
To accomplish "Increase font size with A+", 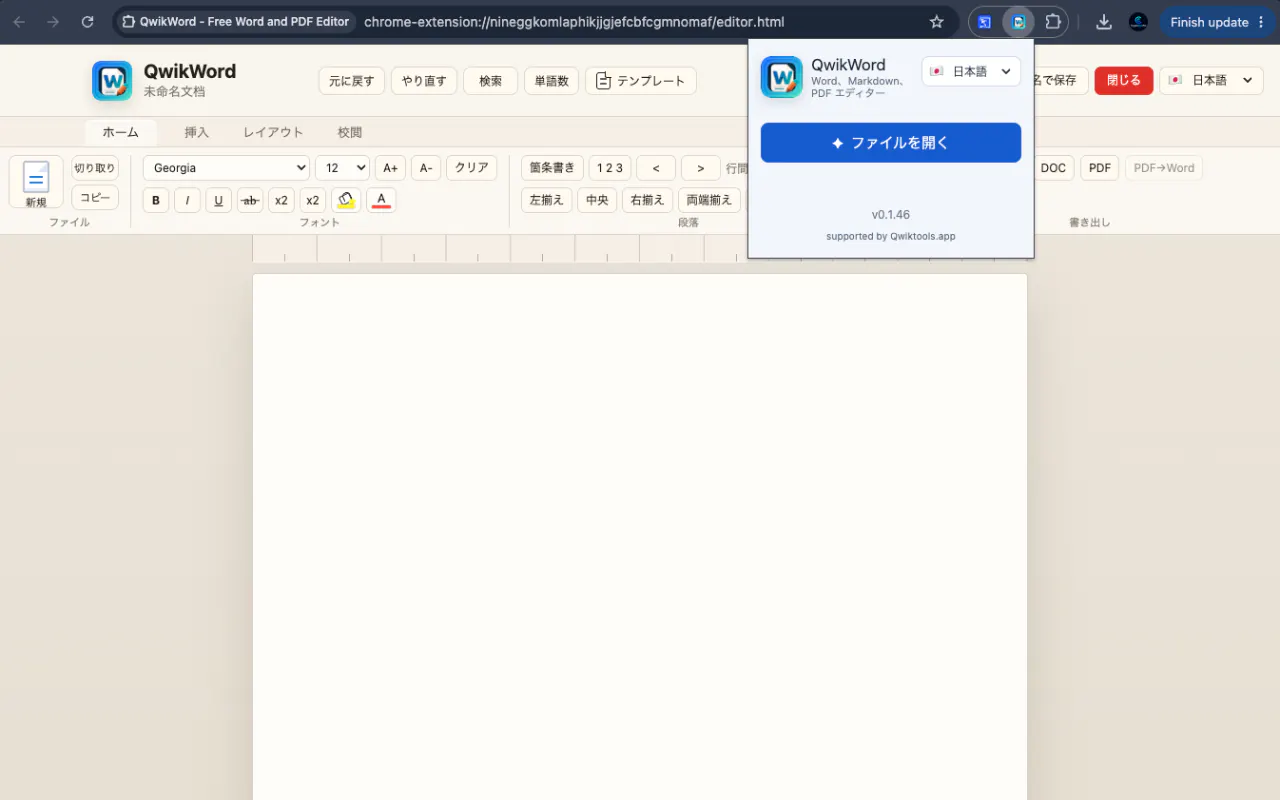I will [x=390, y=168].
